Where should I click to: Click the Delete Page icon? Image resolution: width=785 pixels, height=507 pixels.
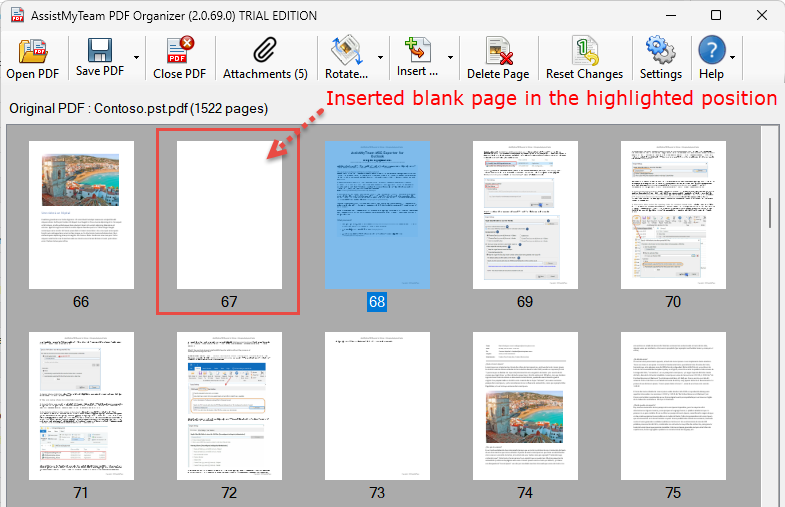pyautogui.click(x=497, y=50)
